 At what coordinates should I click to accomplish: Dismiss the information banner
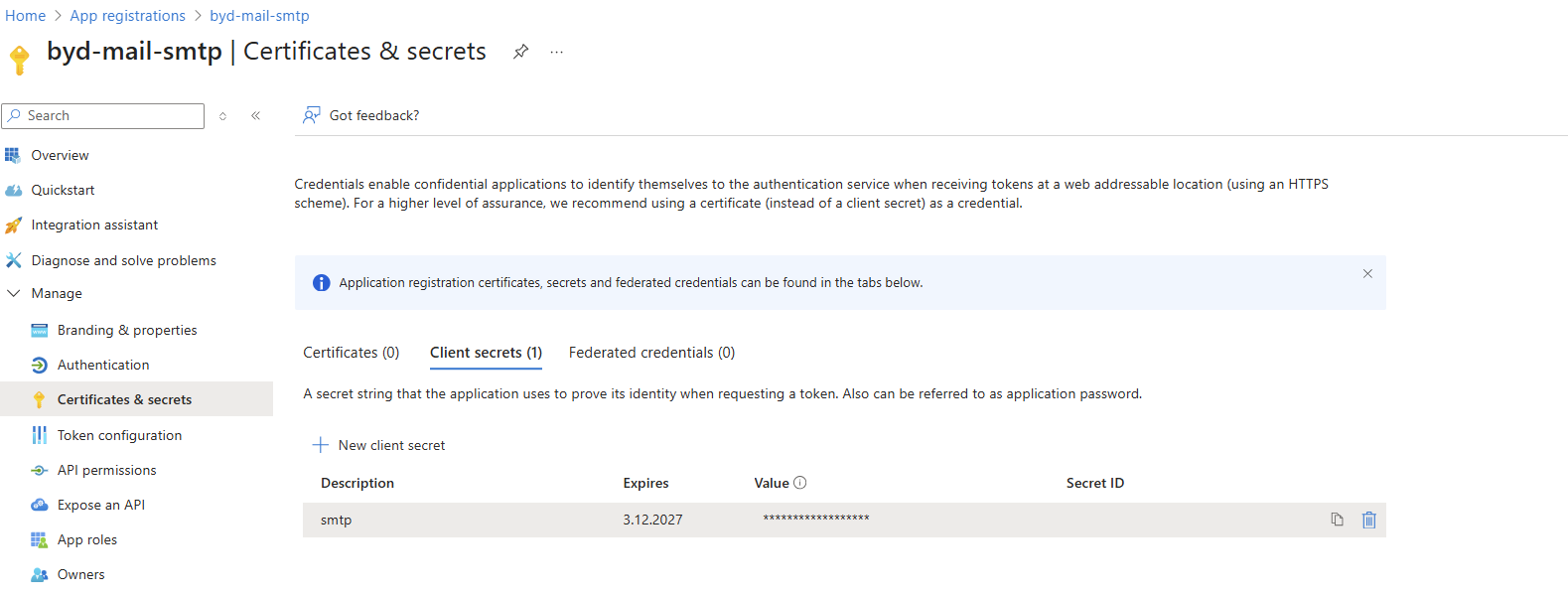pyautogui.click(x=1367, y=273)
